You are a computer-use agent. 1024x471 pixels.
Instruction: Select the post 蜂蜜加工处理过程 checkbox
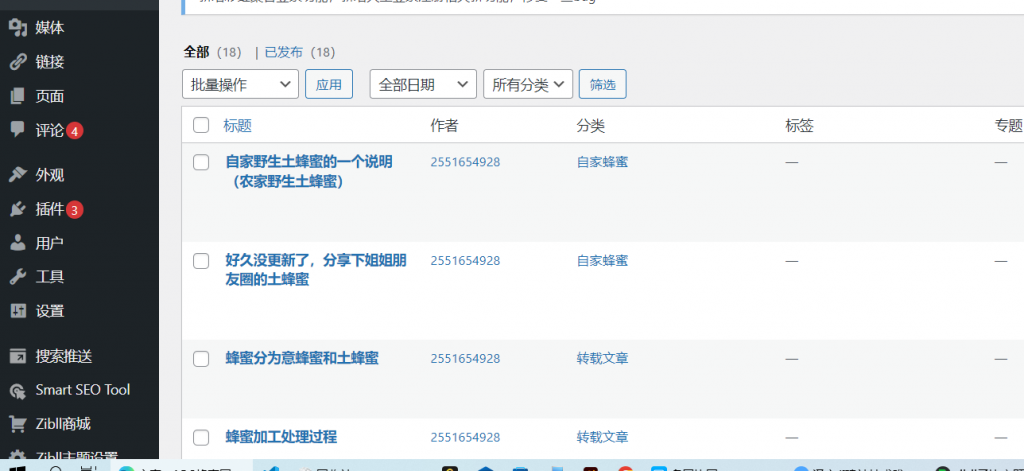[201, 438]
